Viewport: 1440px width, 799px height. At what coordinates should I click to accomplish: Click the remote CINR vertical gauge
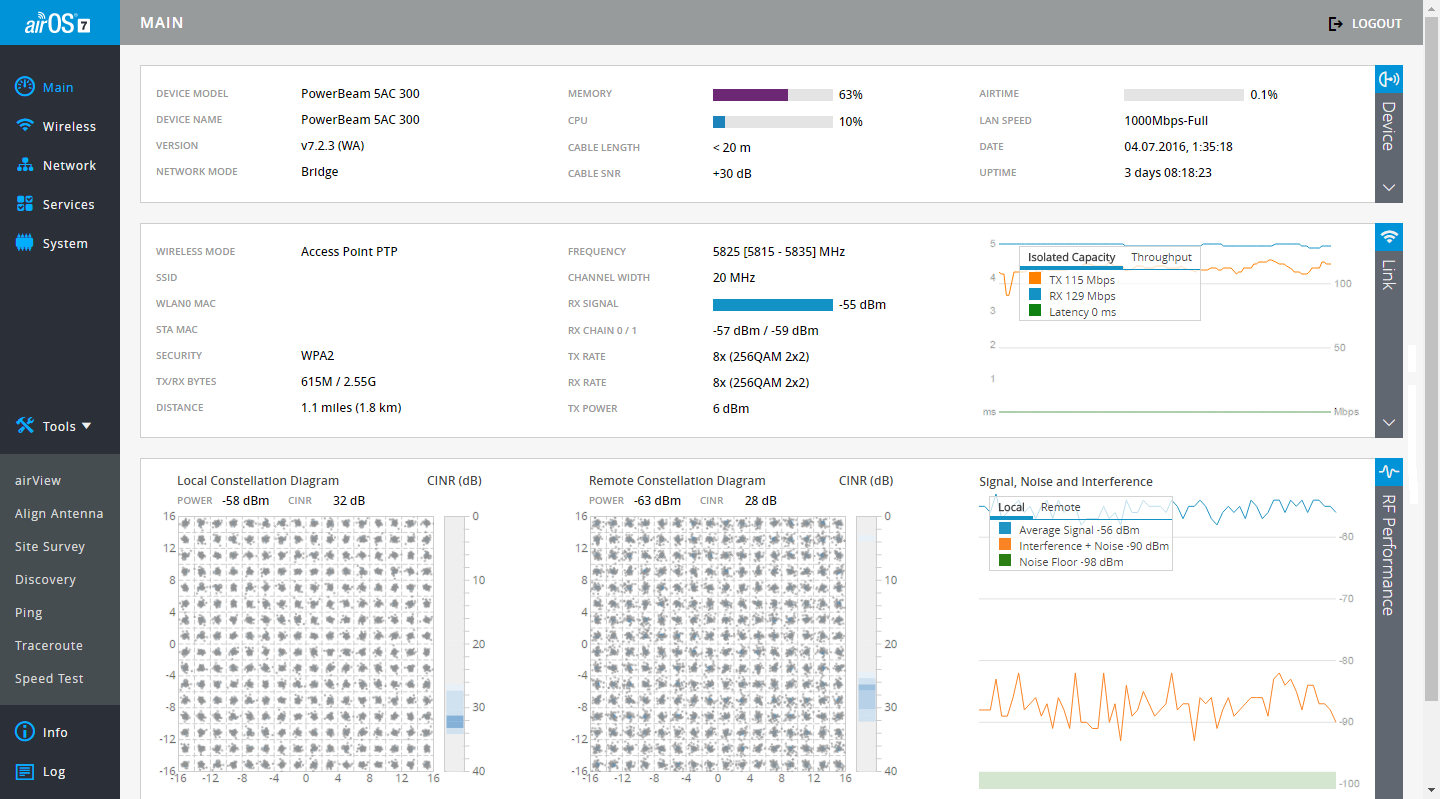[867, 644]
